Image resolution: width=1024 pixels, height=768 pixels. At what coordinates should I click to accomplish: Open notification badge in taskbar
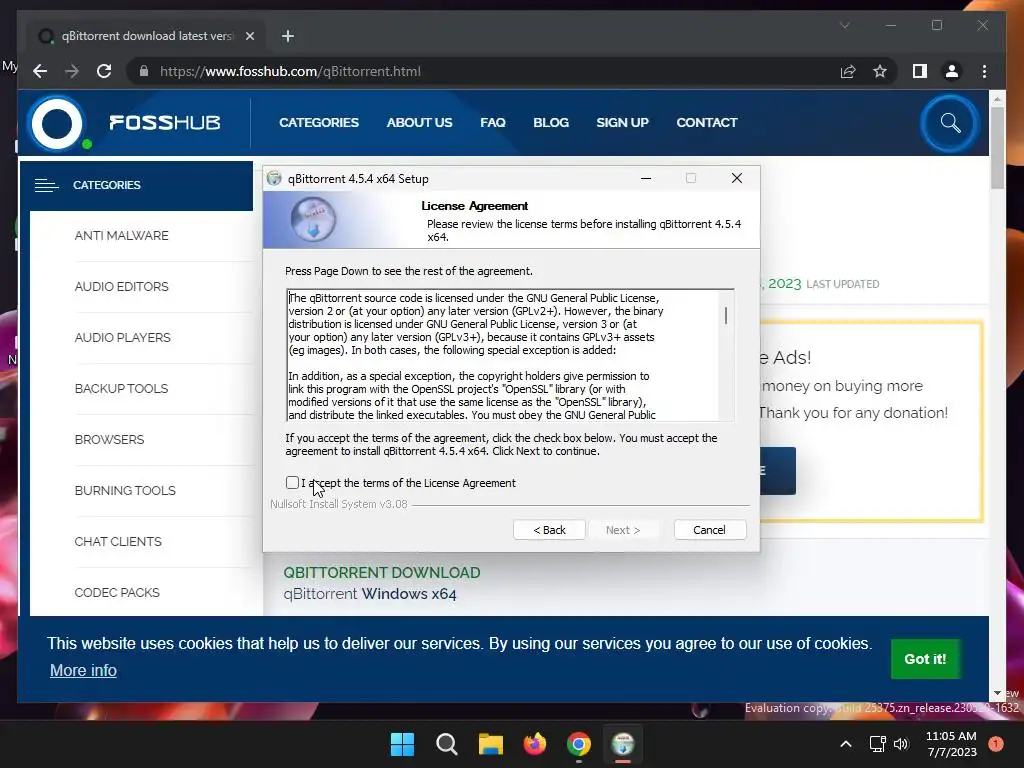[996, 744]
